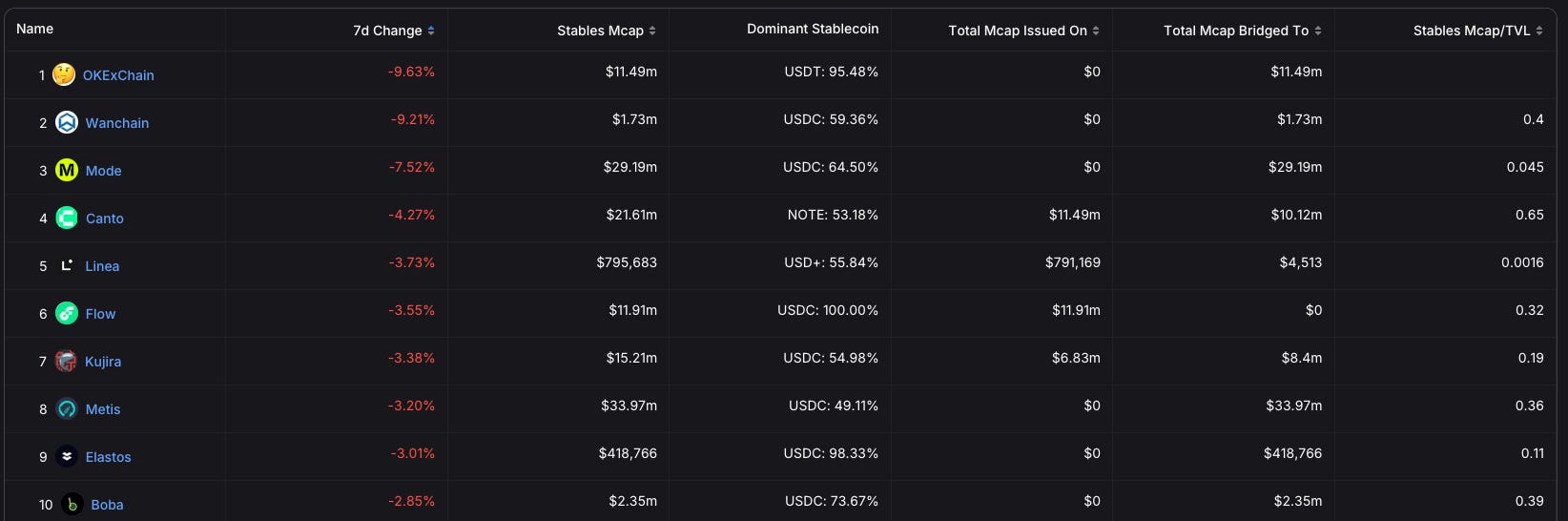This screenshot has width=1568, height=521.
Task: Click the Canto chain logo icon
Action: click(x=67, y=218)
